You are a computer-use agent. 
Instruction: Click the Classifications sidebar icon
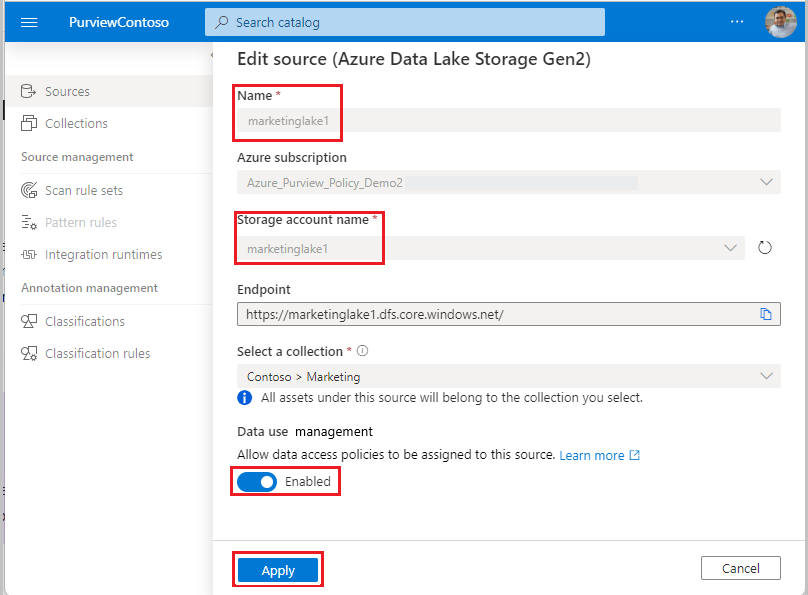click(30, 321)
